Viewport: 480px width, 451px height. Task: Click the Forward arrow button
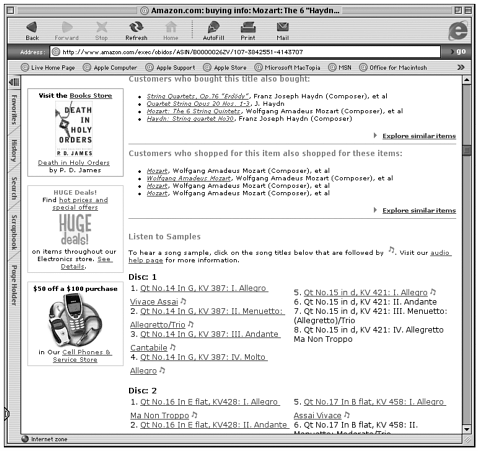pyautogui.click(x=67, y=31)
